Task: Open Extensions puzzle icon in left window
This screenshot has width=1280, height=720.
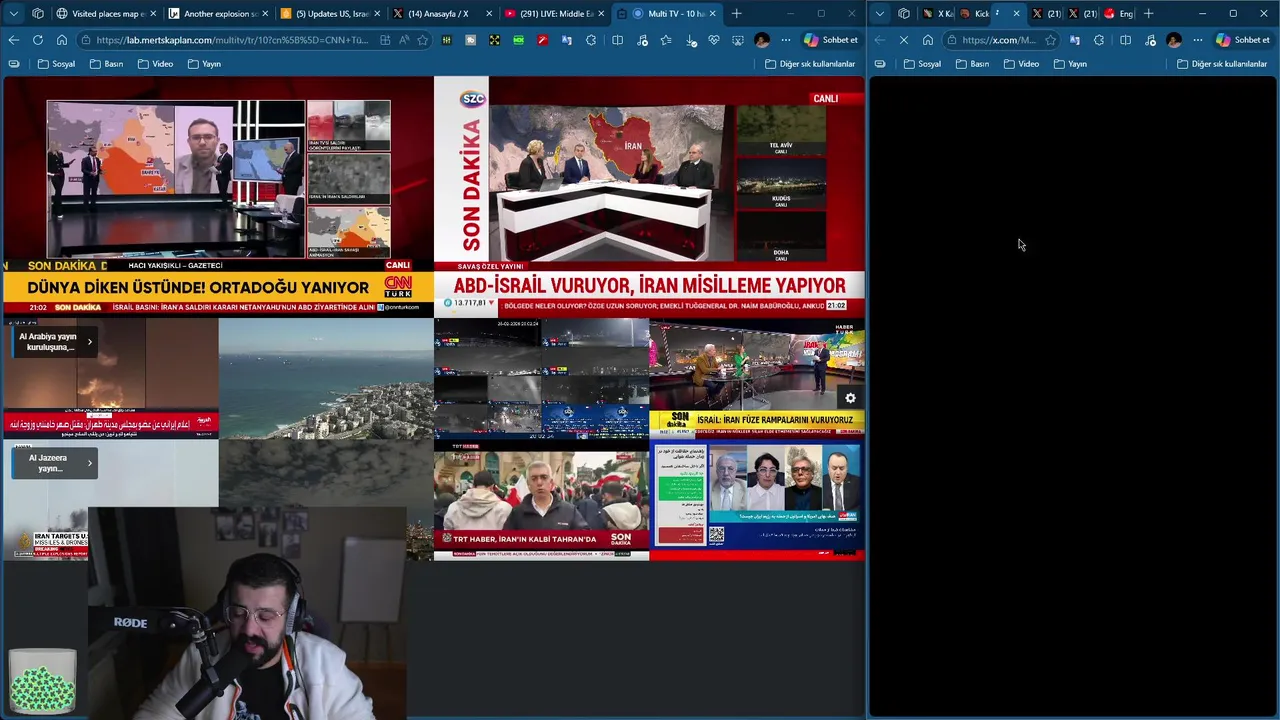Action: 591,40
